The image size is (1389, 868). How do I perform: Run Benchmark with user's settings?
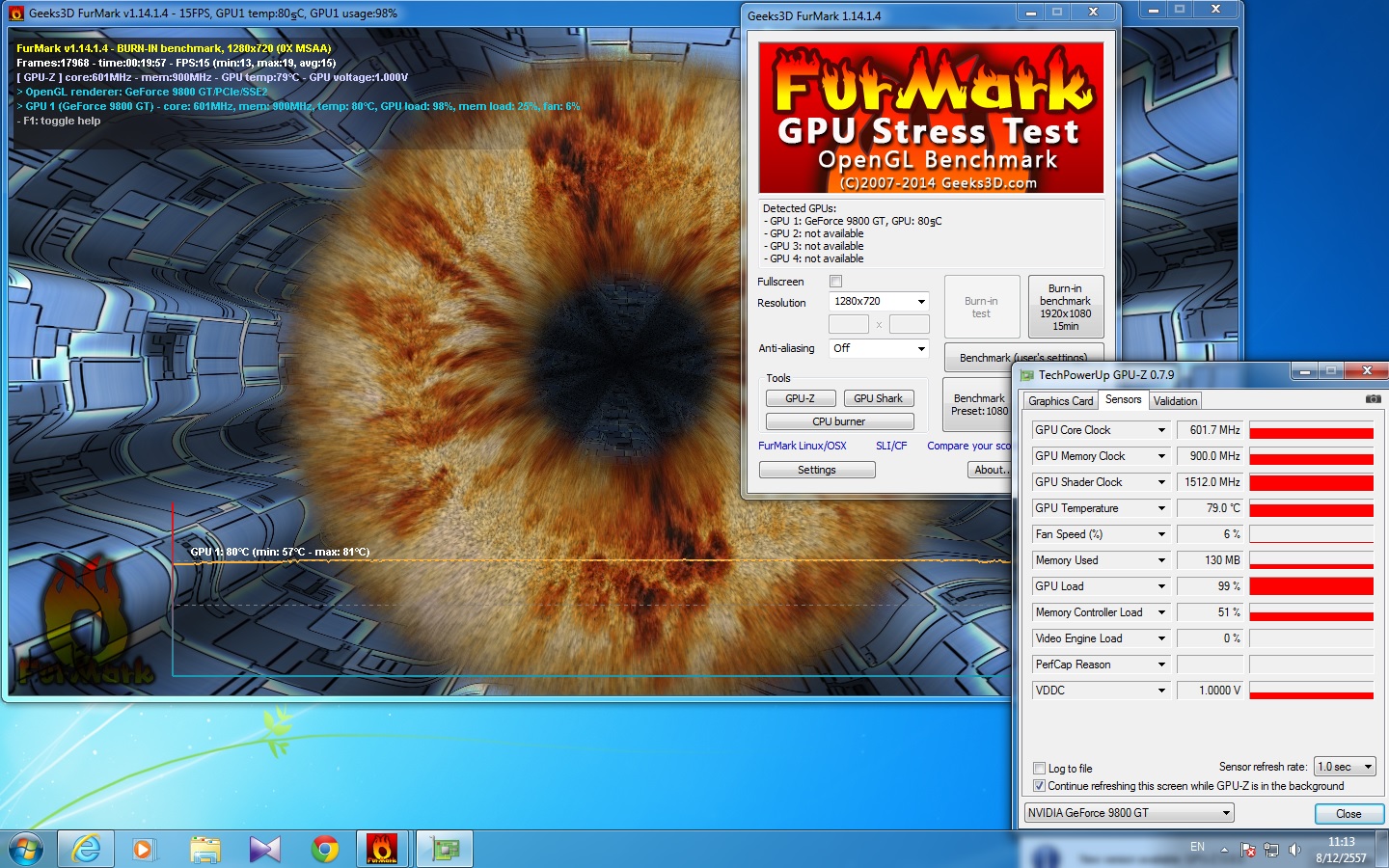tap(1023, 357)
